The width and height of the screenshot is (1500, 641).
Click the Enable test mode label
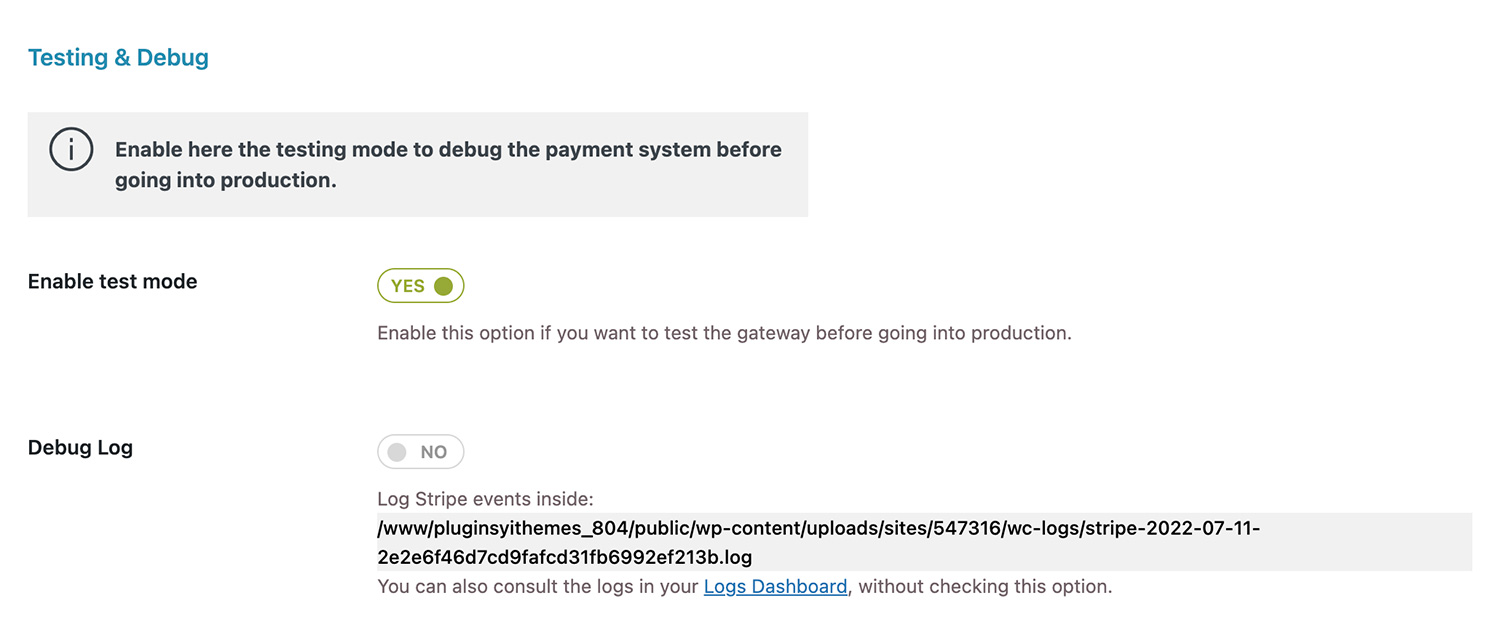click(x=112, y=282)
